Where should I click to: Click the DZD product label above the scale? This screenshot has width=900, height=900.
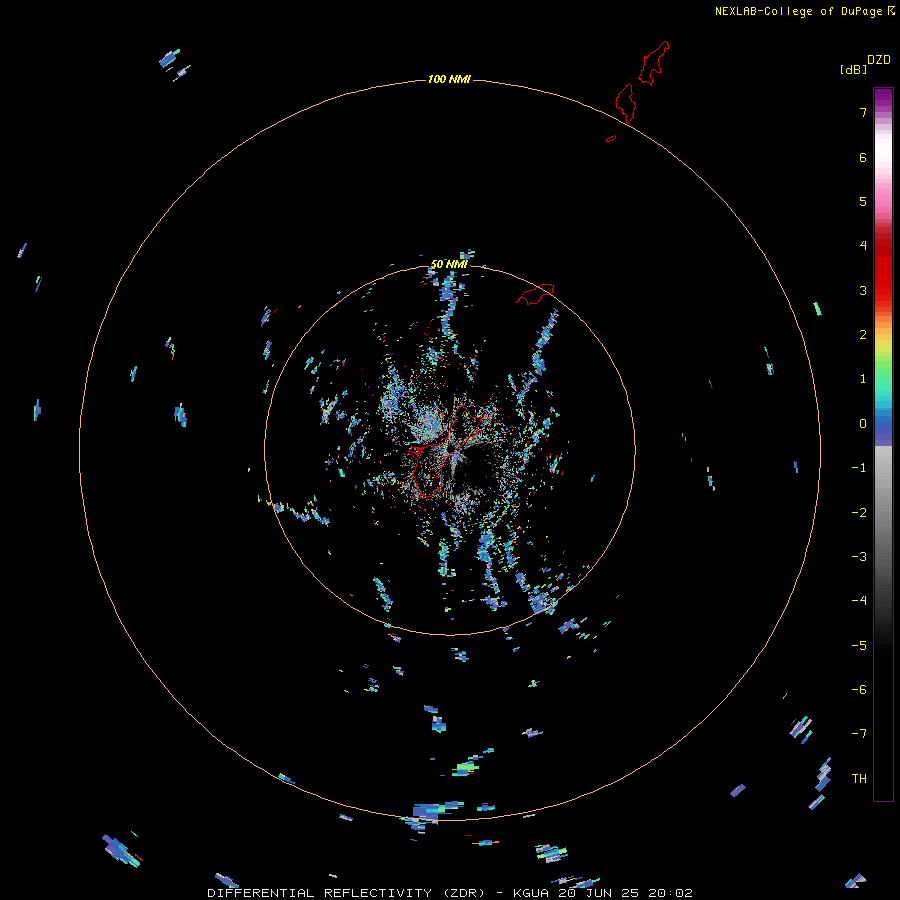point(878,60)
